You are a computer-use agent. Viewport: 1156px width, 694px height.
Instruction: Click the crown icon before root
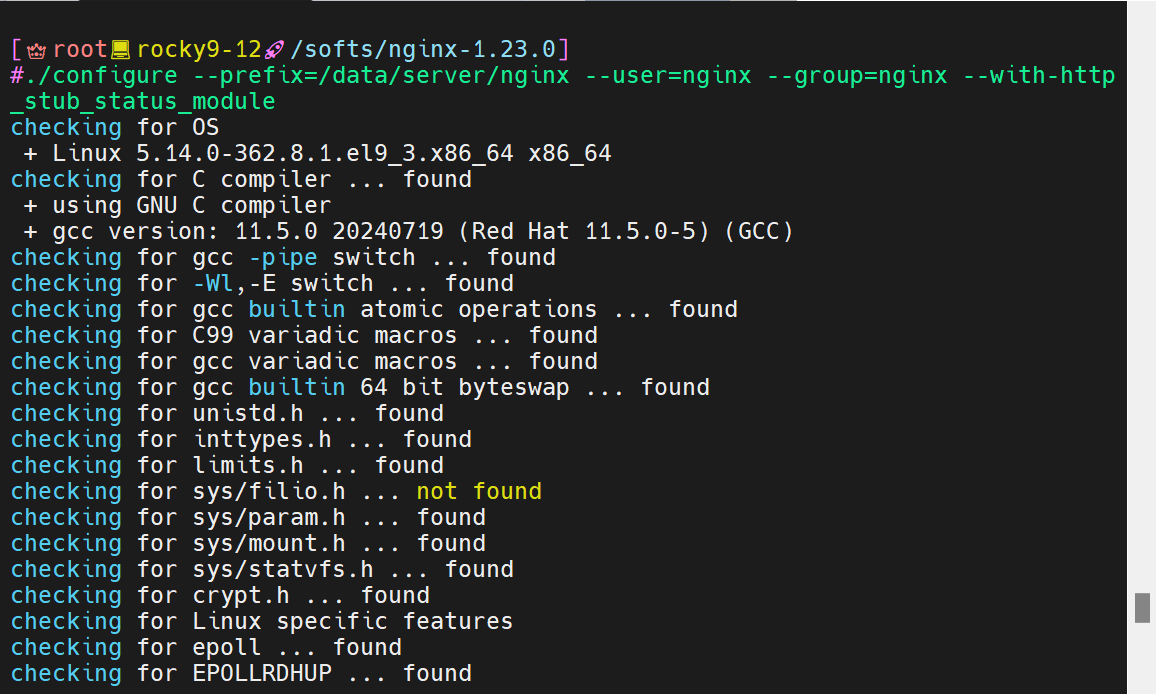(x=36, y=50)
